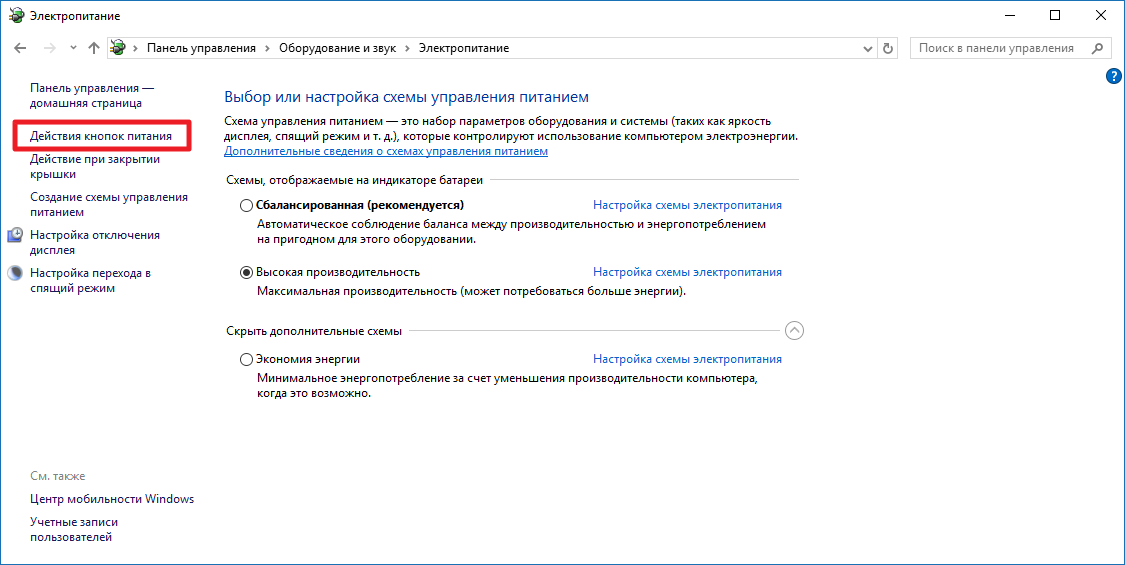The height and width of the screenshot is (565, 1125).
Task: Click the sleep mode moon icon in sidebar
Action: pos(15,273)
